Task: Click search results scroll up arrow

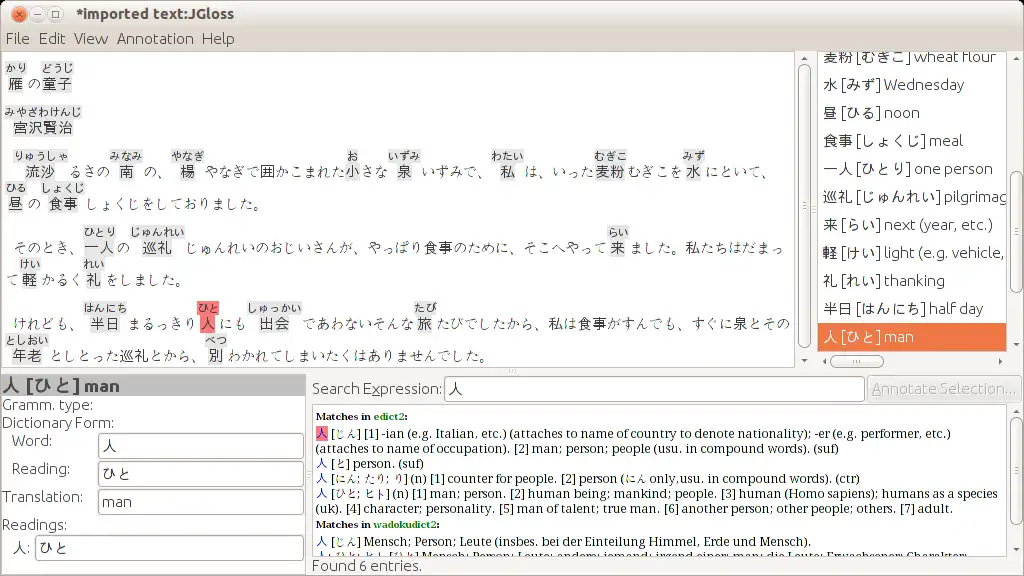Action: [1016, 411]
